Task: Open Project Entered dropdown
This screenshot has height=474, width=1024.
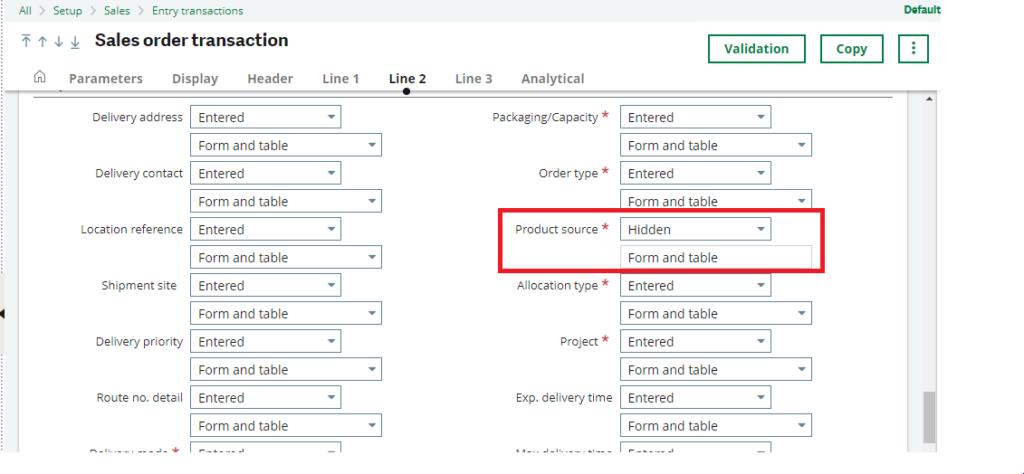Action: tap(696, 342)
